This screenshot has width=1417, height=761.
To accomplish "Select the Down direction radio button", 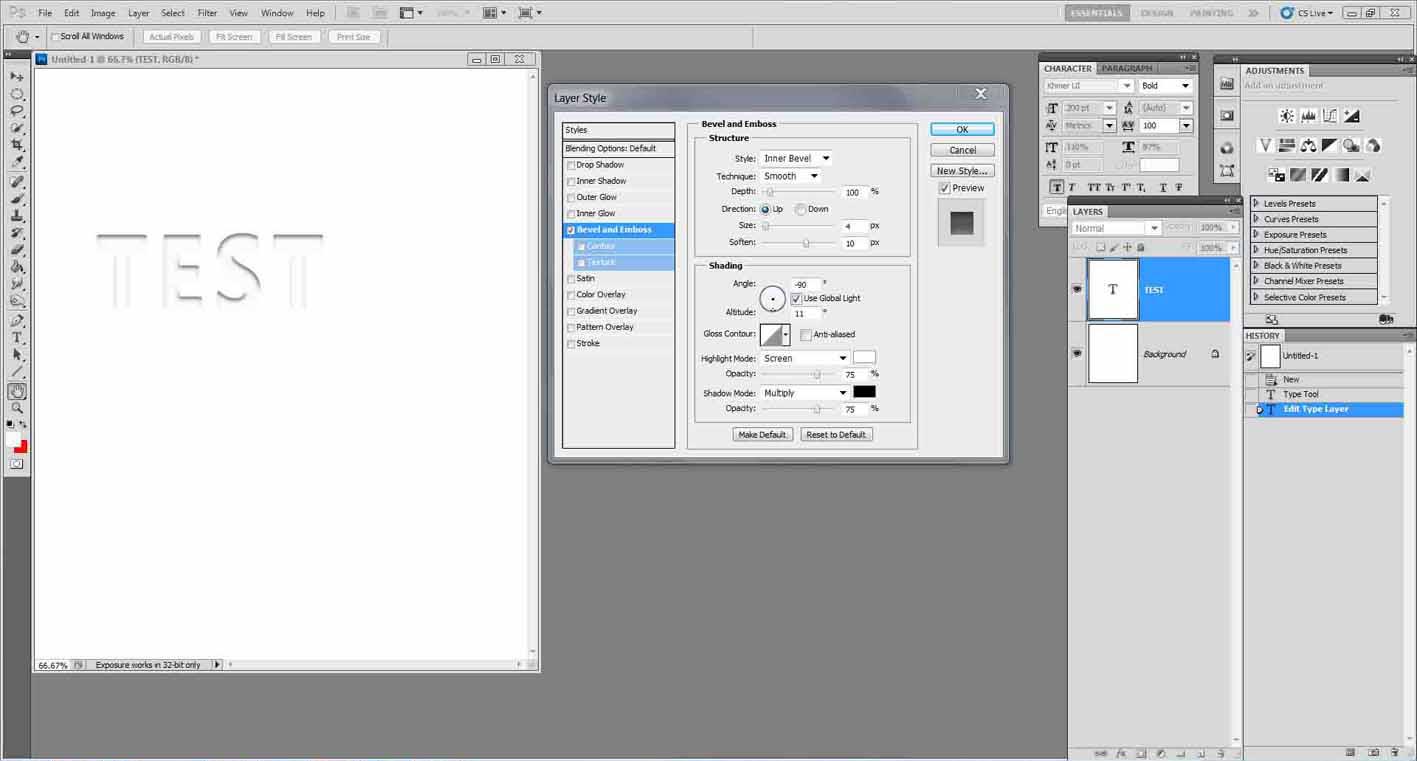I will click(801, 209).
